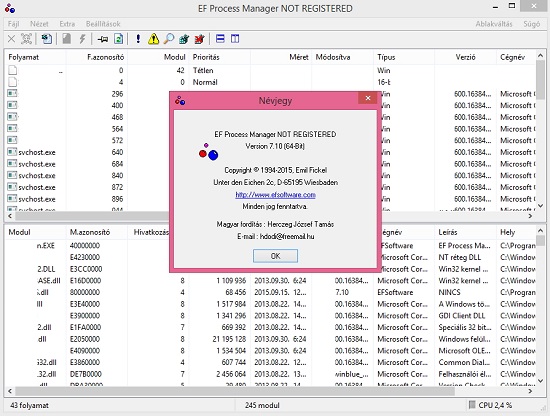Close the Névjegy about dialog
The width and height of the screenshot is (550, 416).
pos(368,98)
